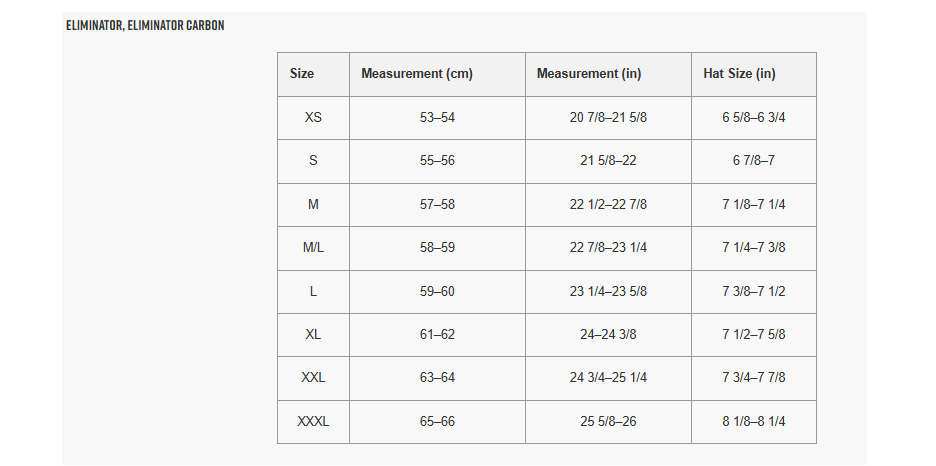Viewport: 936px width, 466px height.
Task: Select the 57–58 cm cell
Action: pos(437,205)
